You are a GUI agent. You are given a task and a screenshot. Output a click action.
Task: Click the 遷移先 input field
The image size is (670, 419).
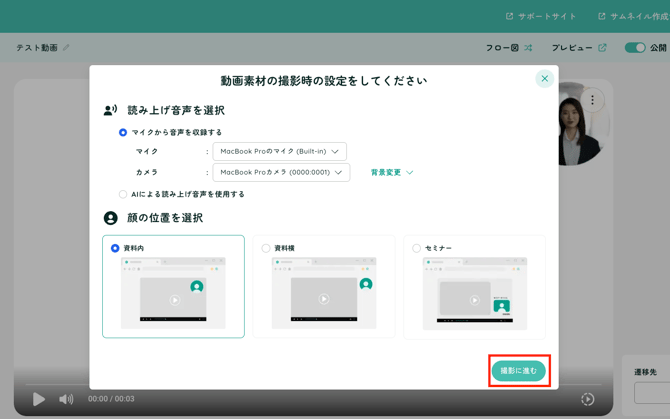(652, 393)
